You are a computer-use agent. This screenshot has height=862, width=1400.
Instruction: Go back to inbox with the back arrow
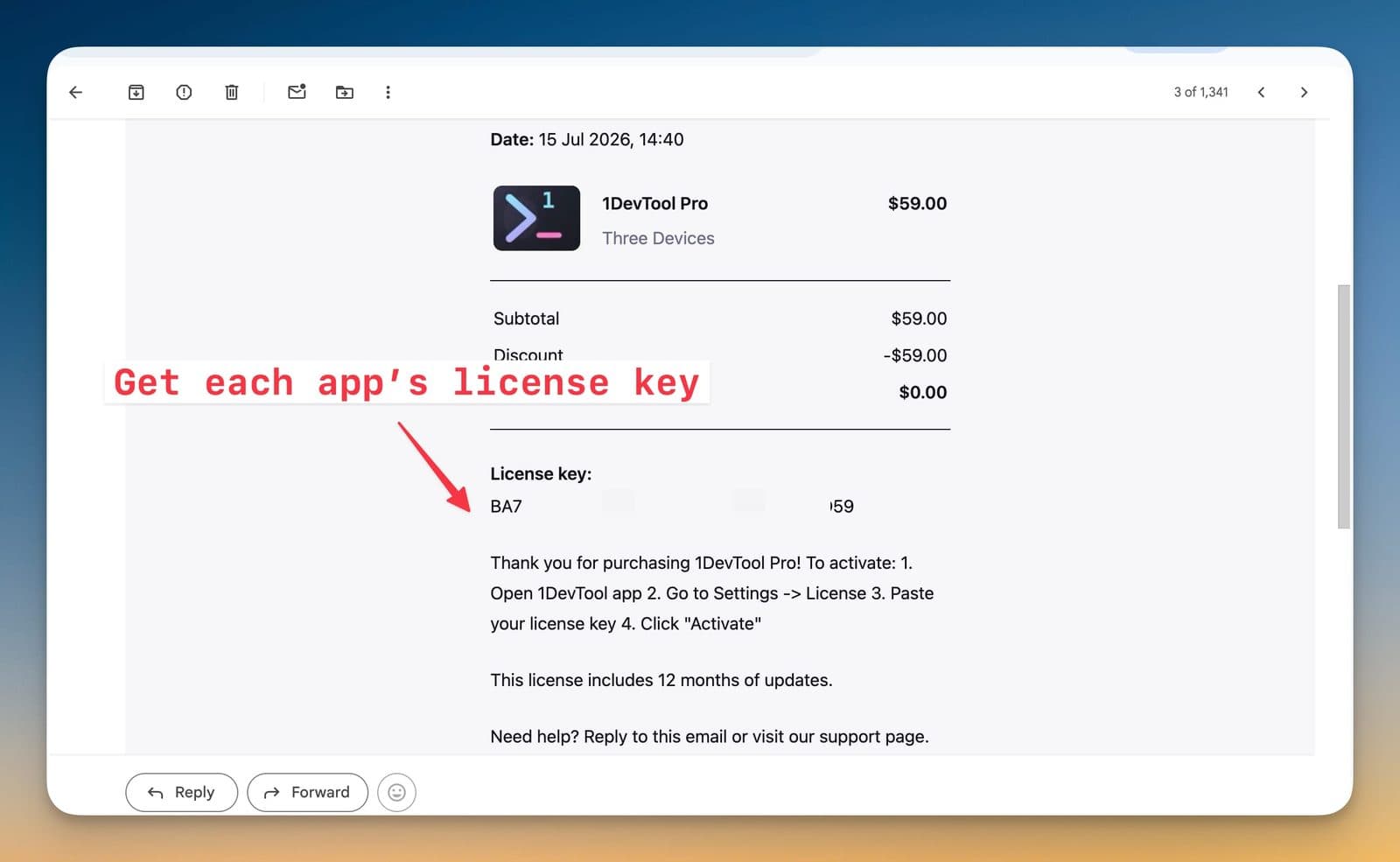click(x=76, y=92)
